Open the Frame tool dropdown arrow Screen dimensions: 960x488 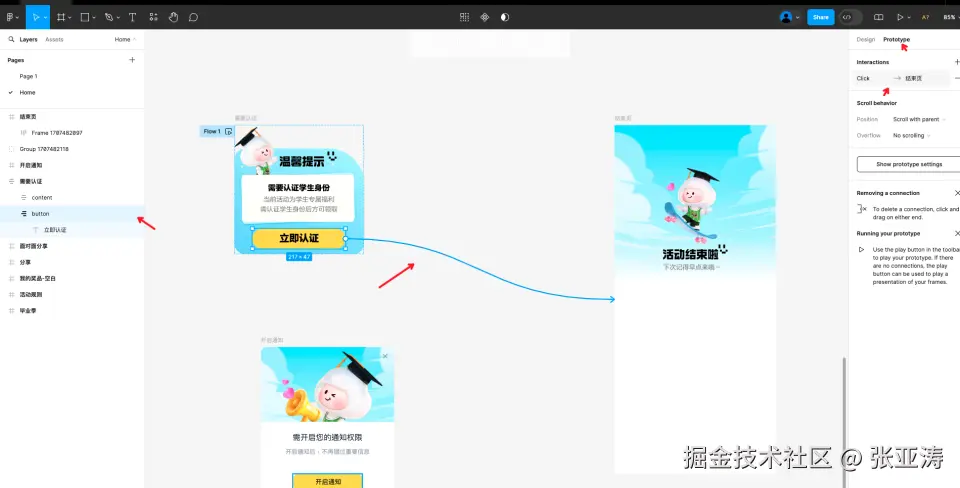[x=70, y=18]
